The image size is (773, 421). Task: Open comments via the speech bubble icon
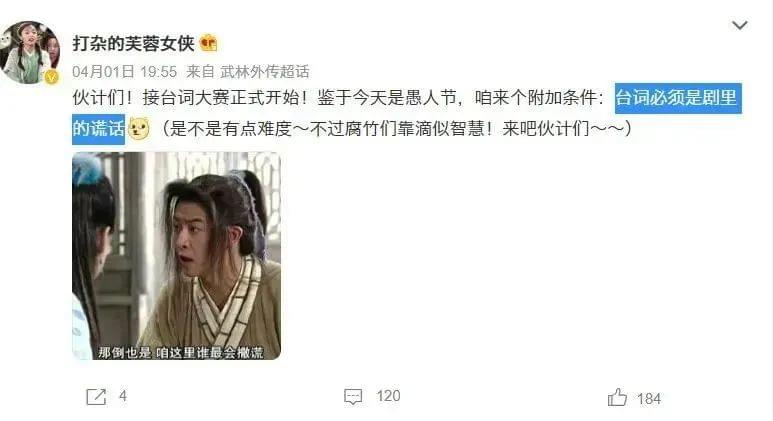pyautogui.click(x=353, y=396)
